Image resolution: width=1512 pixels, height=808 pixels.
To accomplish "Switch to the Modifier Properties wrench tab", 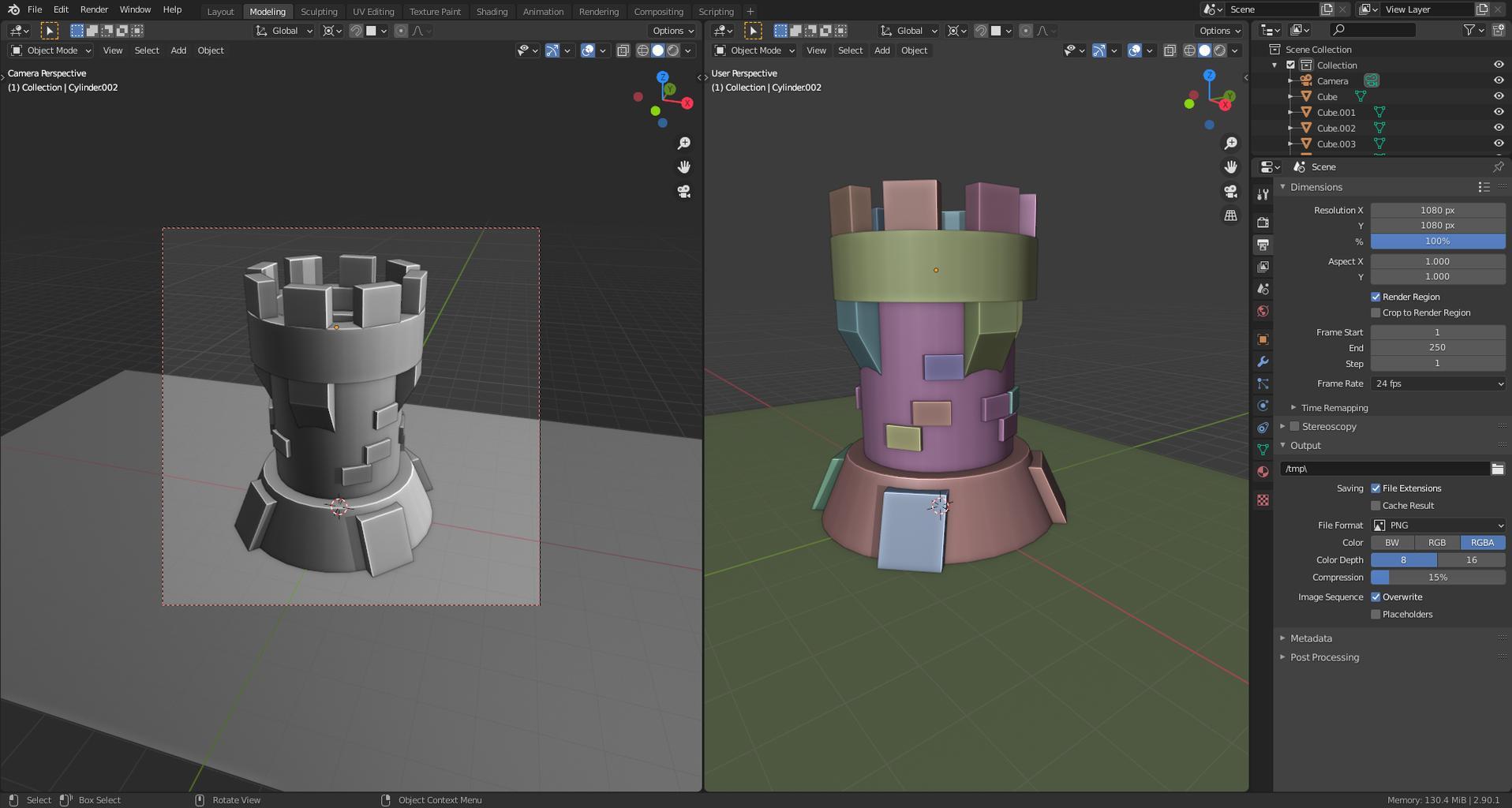I will click(x=1263, y=361).
